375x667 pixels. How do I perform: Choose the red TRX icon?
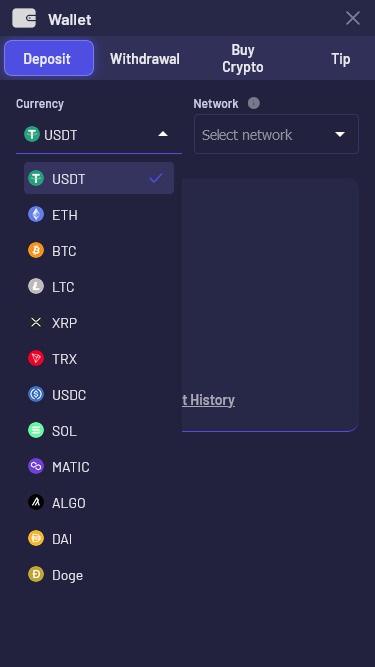click(x=36, y=358)
